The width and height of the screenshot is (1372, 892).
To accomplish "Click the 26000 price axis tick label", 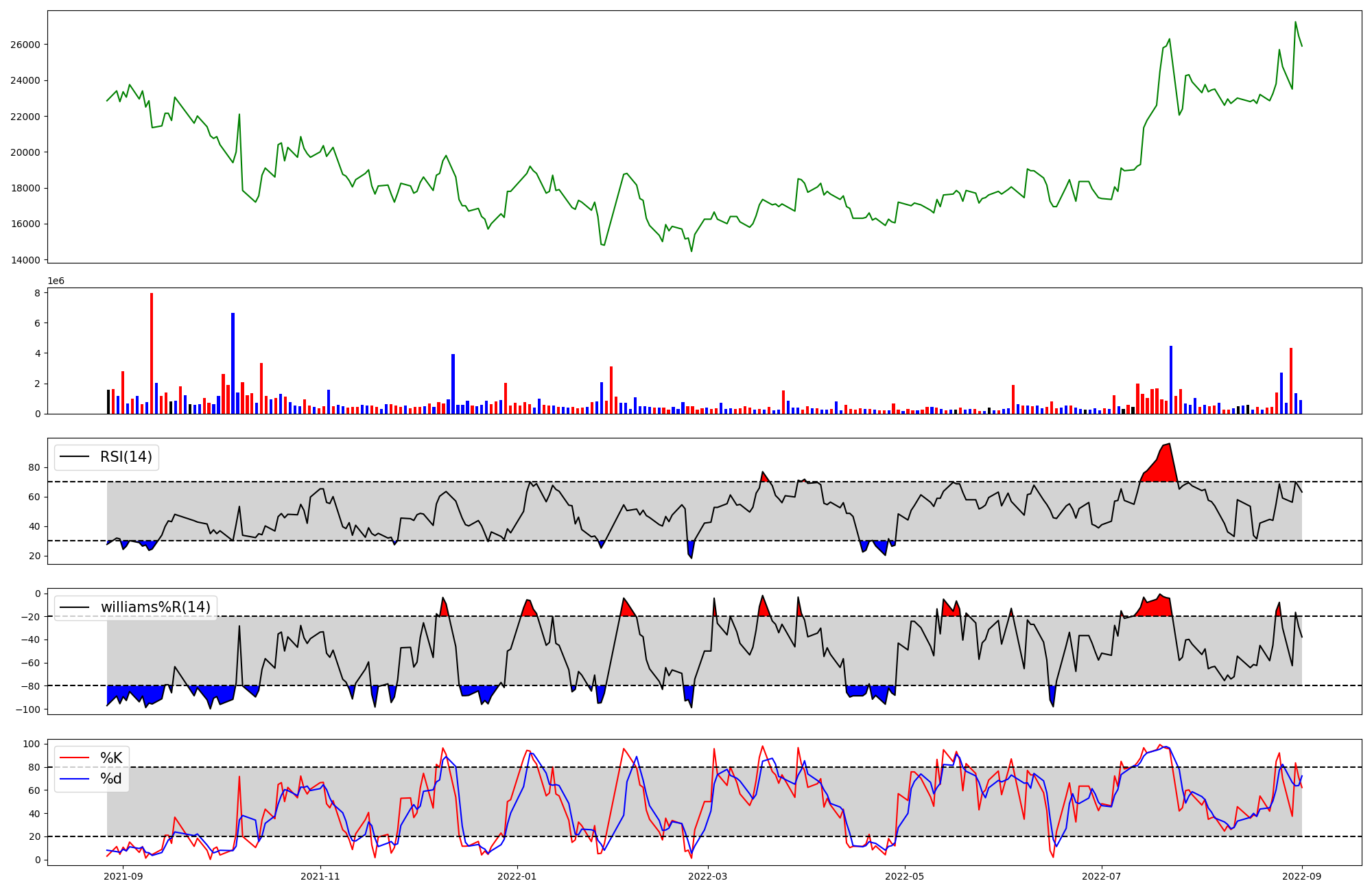I will [27, 45].
